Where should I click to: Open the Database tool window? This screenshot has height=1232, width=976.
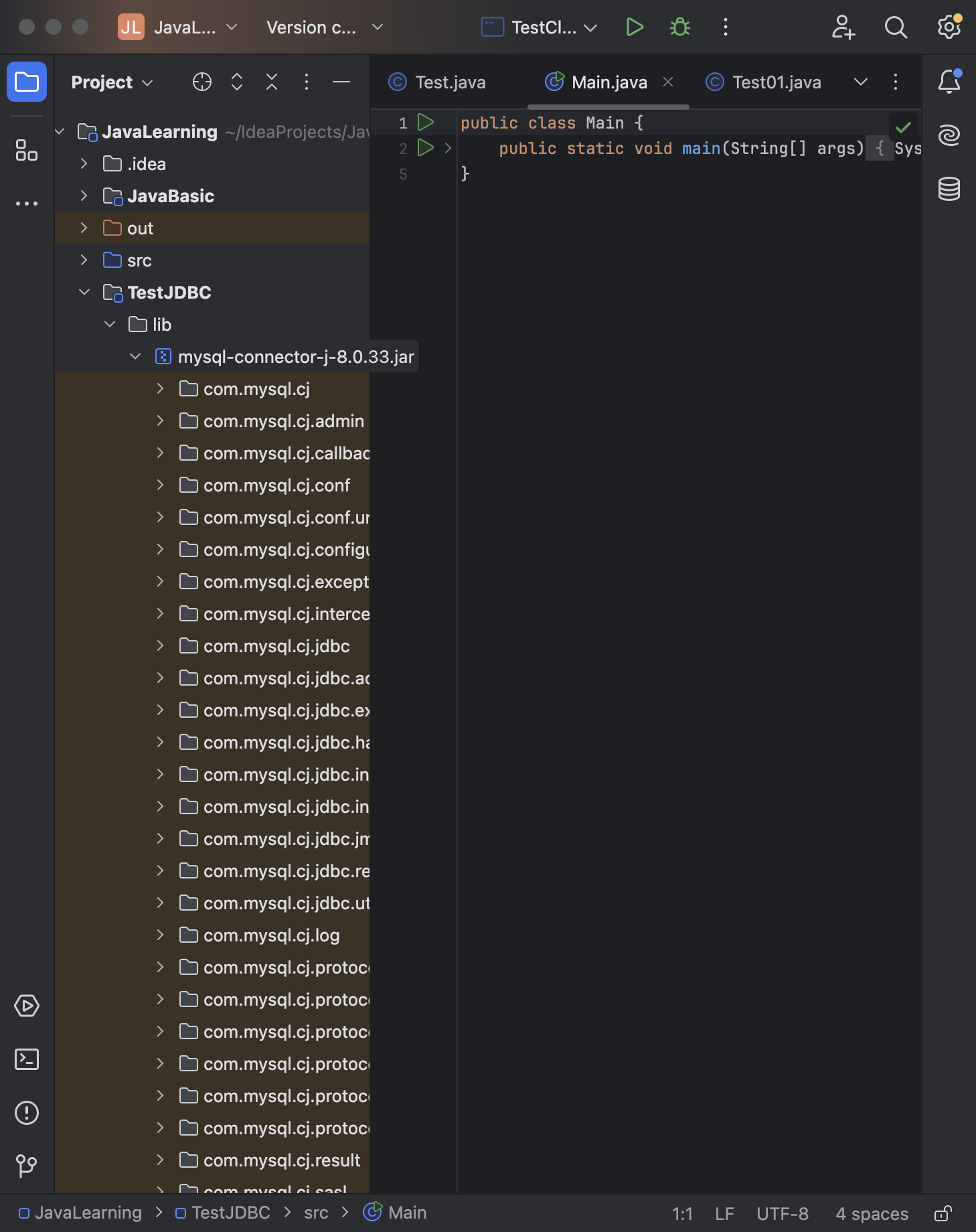pos(949,189)
